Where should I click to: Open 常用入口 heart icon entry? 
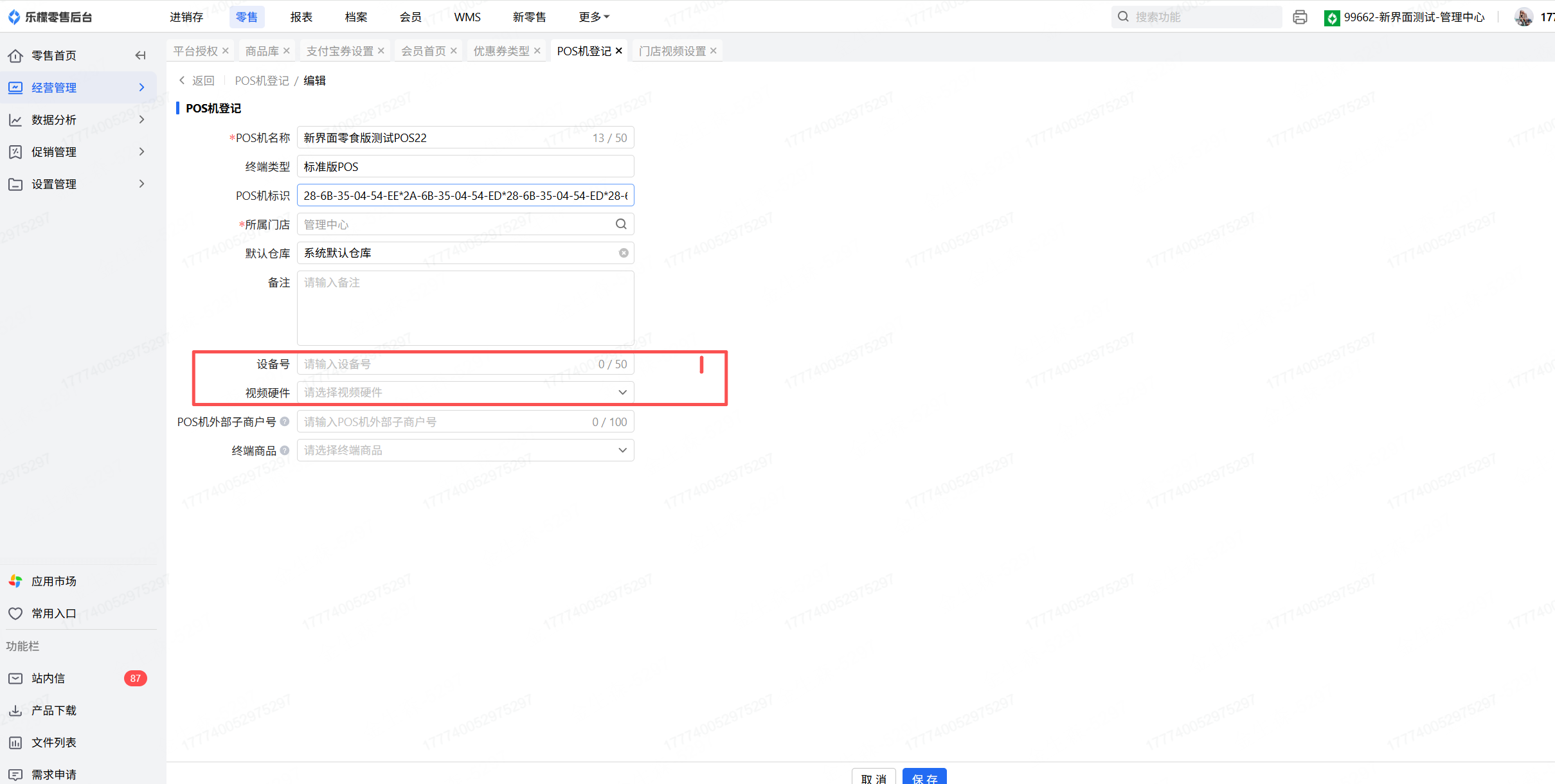(x=54, y=613)
